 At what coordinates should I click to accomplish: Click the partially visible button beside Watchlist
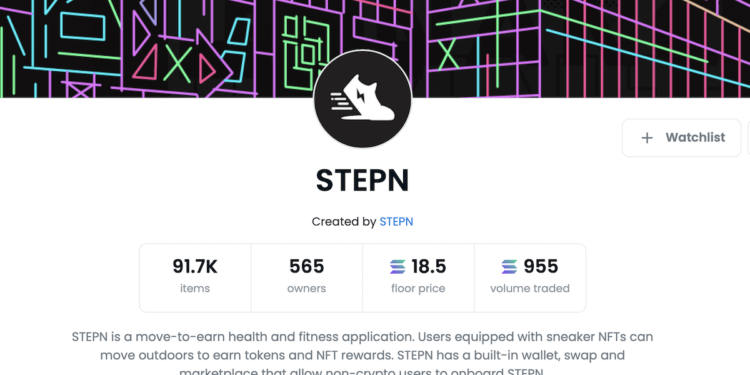(748, 138)
